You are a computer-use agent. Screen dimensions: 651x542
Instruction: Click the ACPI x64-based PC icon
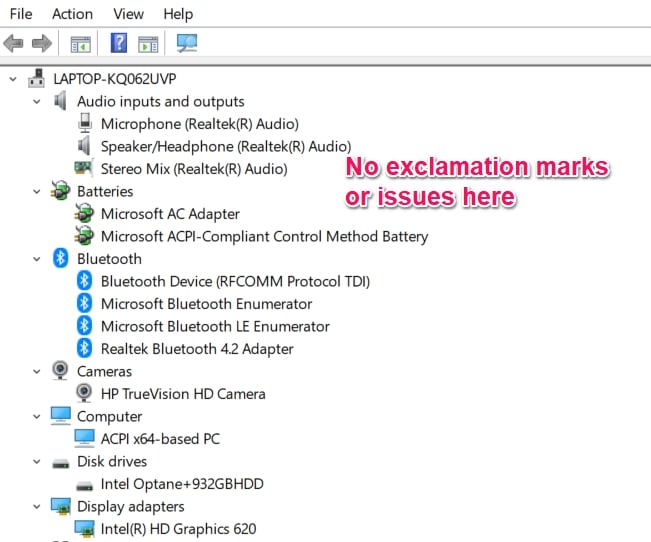click(x=85, y=438)
